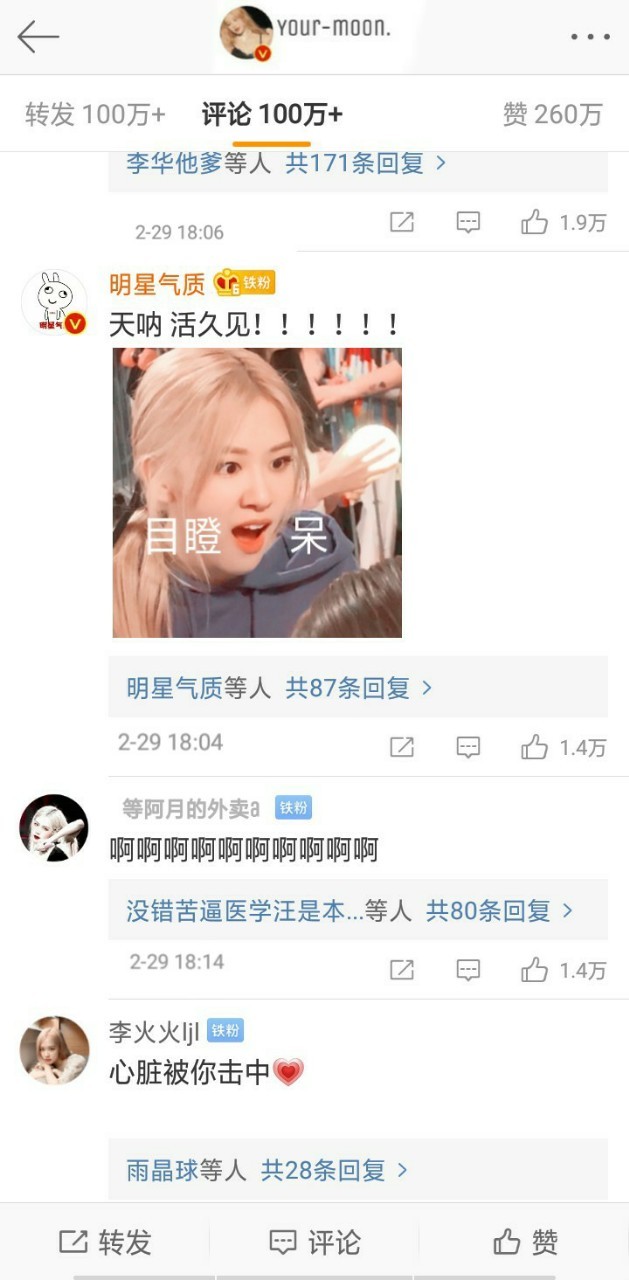Tap comment icon next to 1.9万 likes
This screenshot has height=1280, width=629.
point(468,222)
